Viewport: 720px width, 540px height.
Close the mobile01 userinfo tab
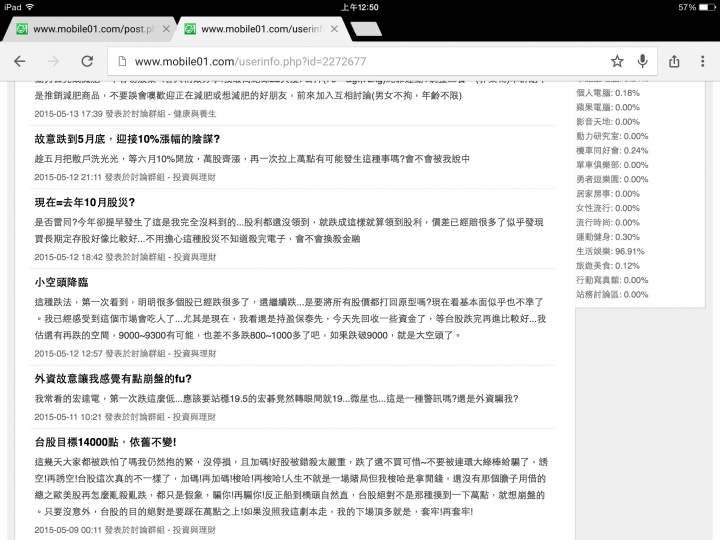(x=334, y=29)
